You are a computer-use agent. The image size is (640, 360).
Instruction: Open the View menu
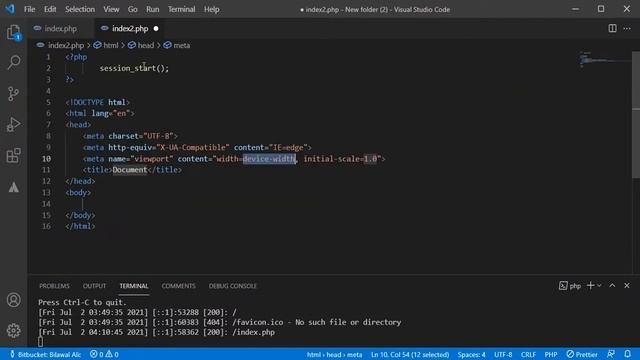click(x=111, y=9)
